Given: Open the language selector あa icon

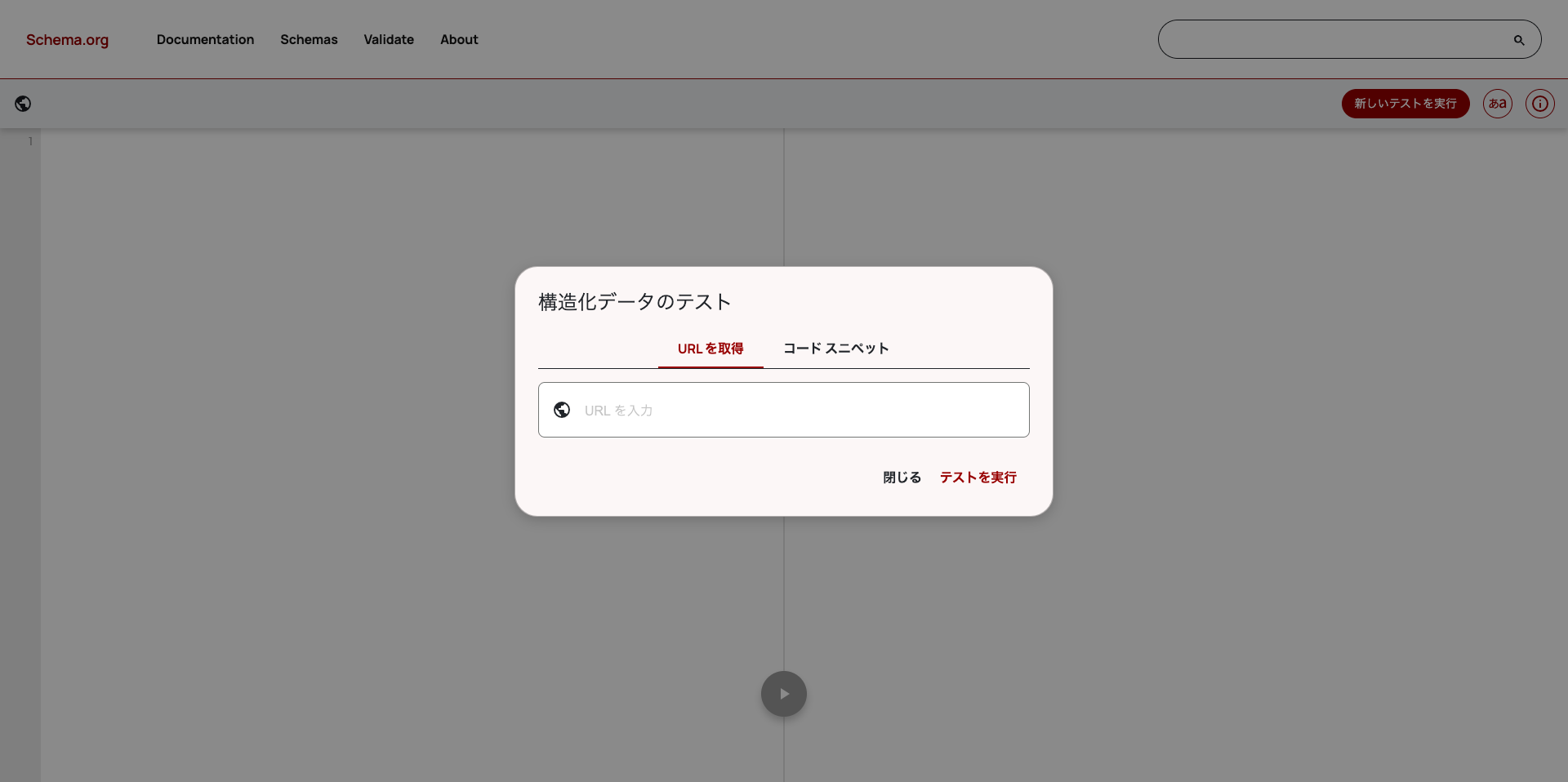Looking at the screenshot, I should pos(1498,104).
